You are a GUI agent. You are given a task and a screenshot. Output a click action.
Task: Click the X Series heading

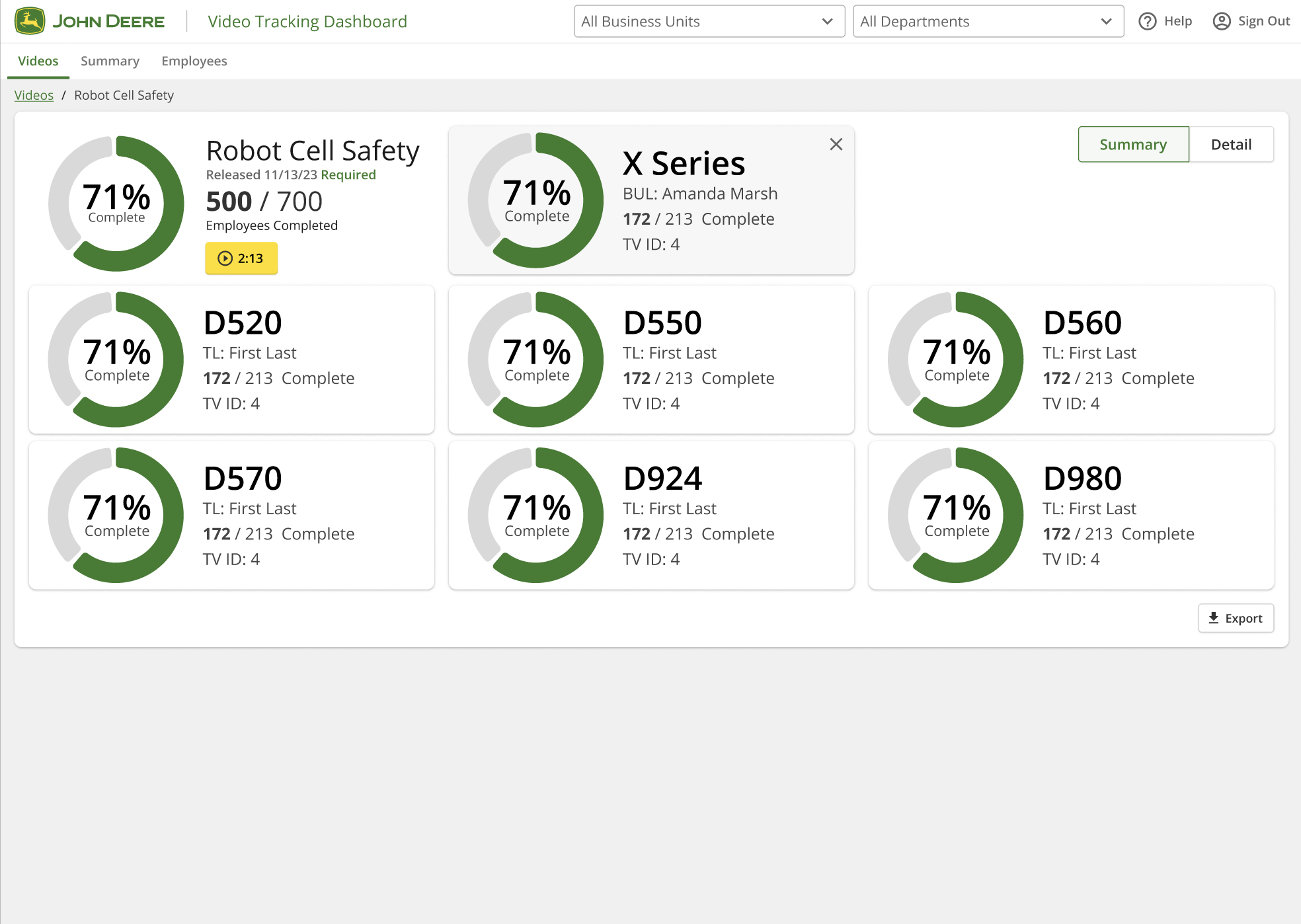(x=684, y=163)
